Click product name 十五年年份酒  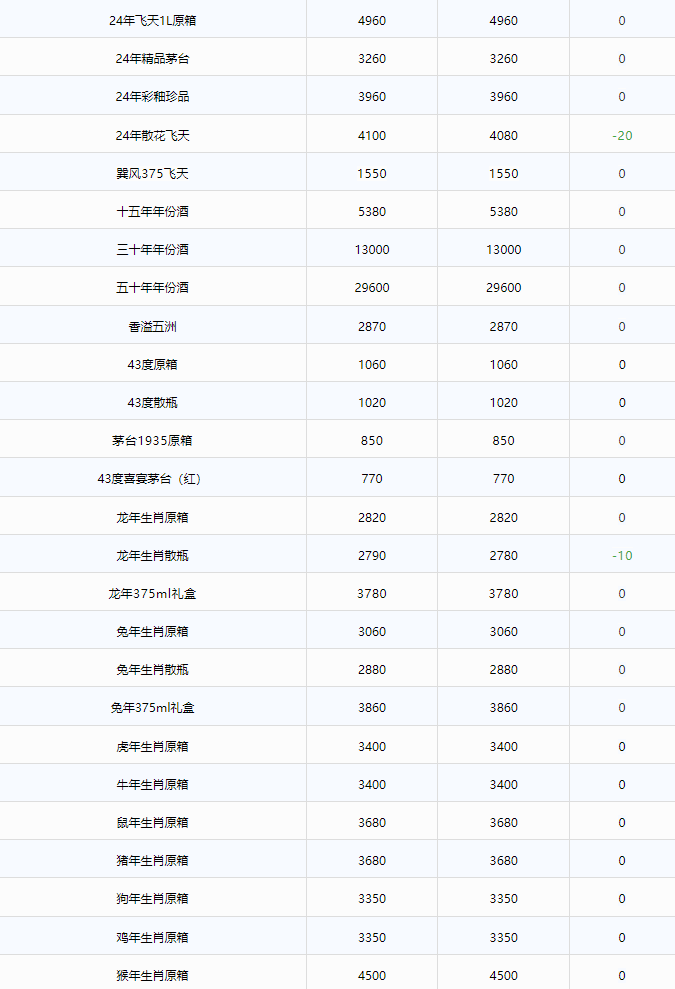(x=153, y=211)
